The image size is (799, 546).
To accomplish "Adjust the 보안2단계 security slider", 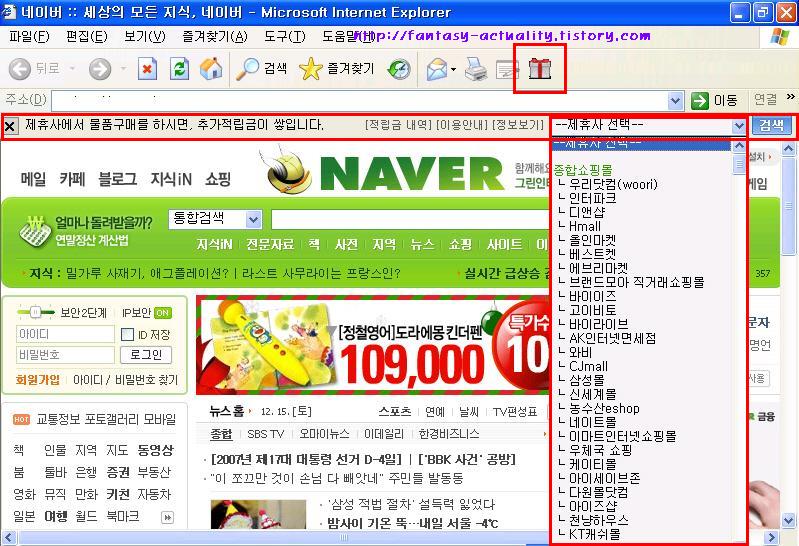I will [35, 312].
